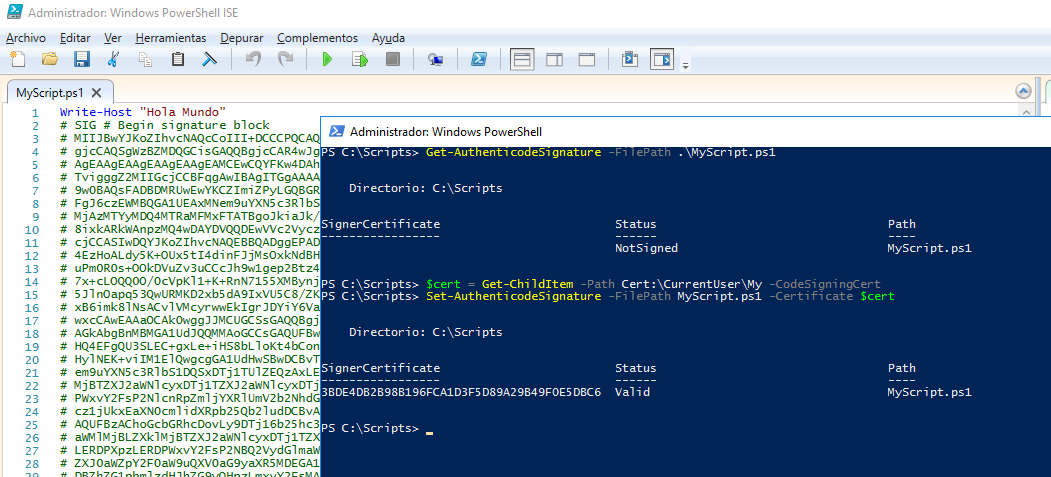Open the Depurar menu
1051x477 pixels.
click(242, 38)
